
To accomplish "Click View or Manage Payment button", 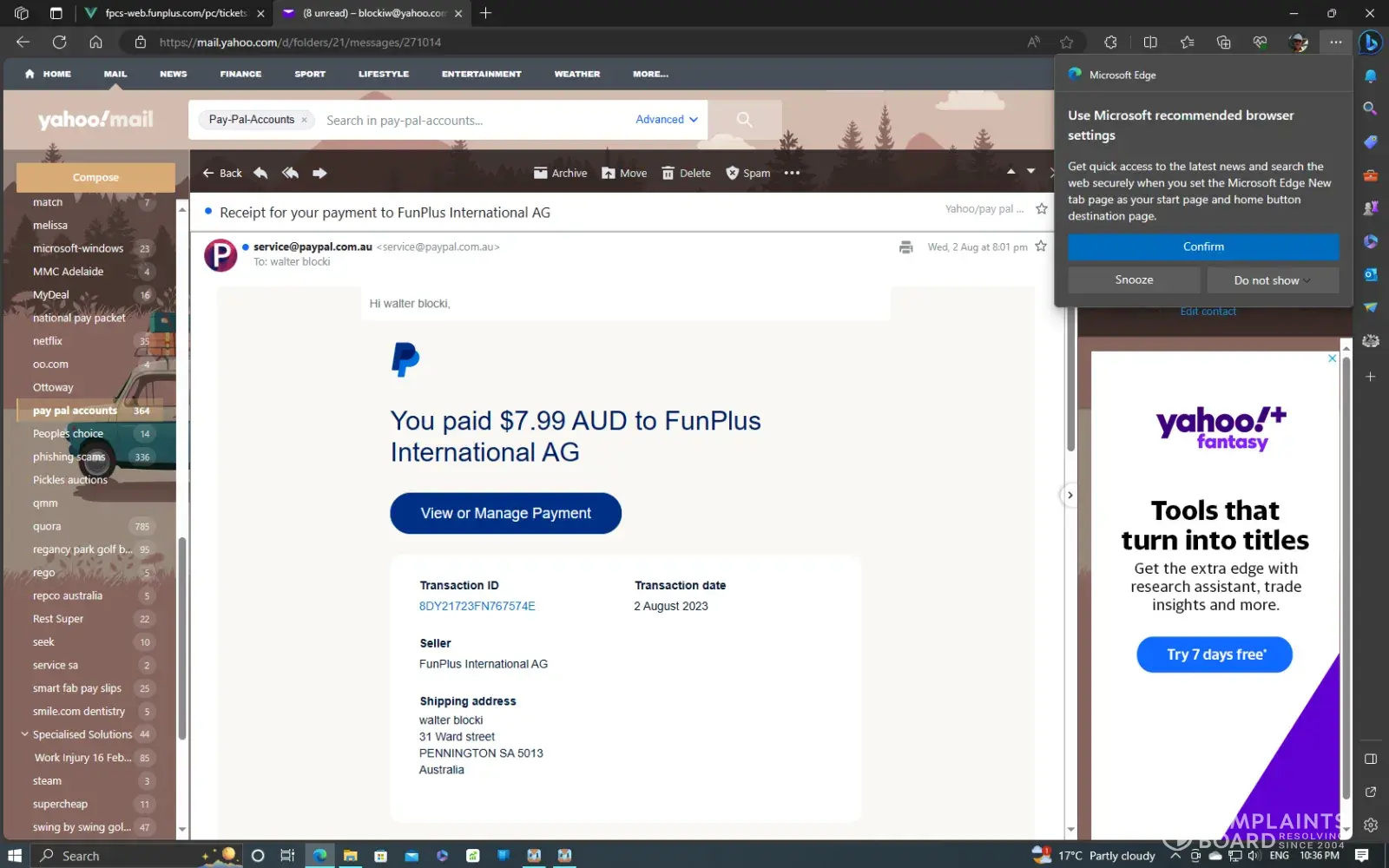I will point(505,513).
